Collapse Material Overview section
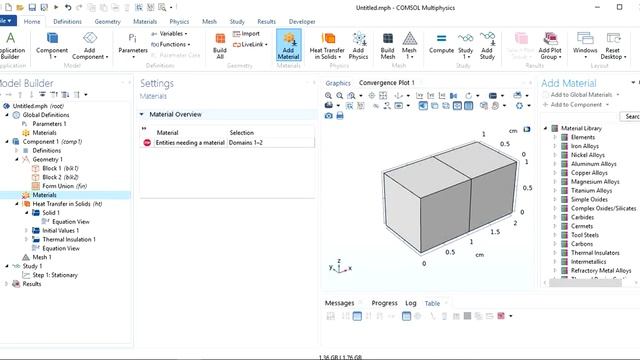Viewport: 640px width, 360px height. (142, 114)
